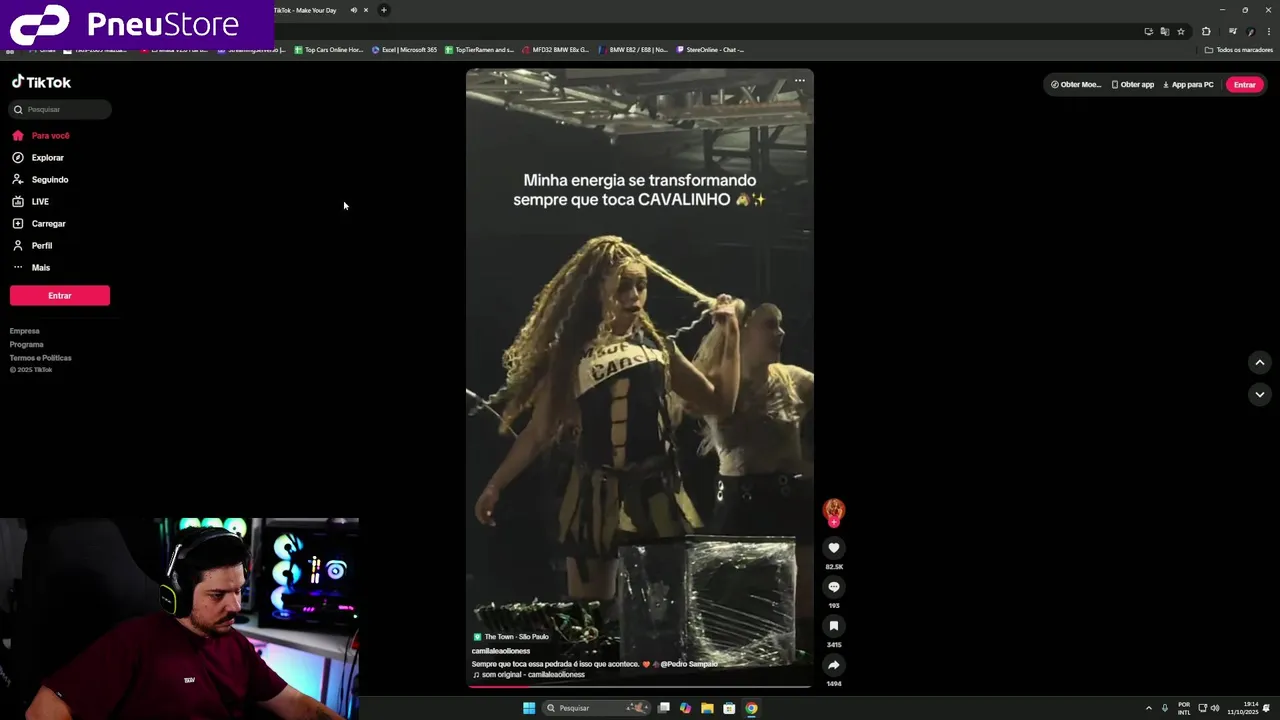1280x720 pixels.
Task: Open the Windows Start menu
Action: click(x=529, y=708)
